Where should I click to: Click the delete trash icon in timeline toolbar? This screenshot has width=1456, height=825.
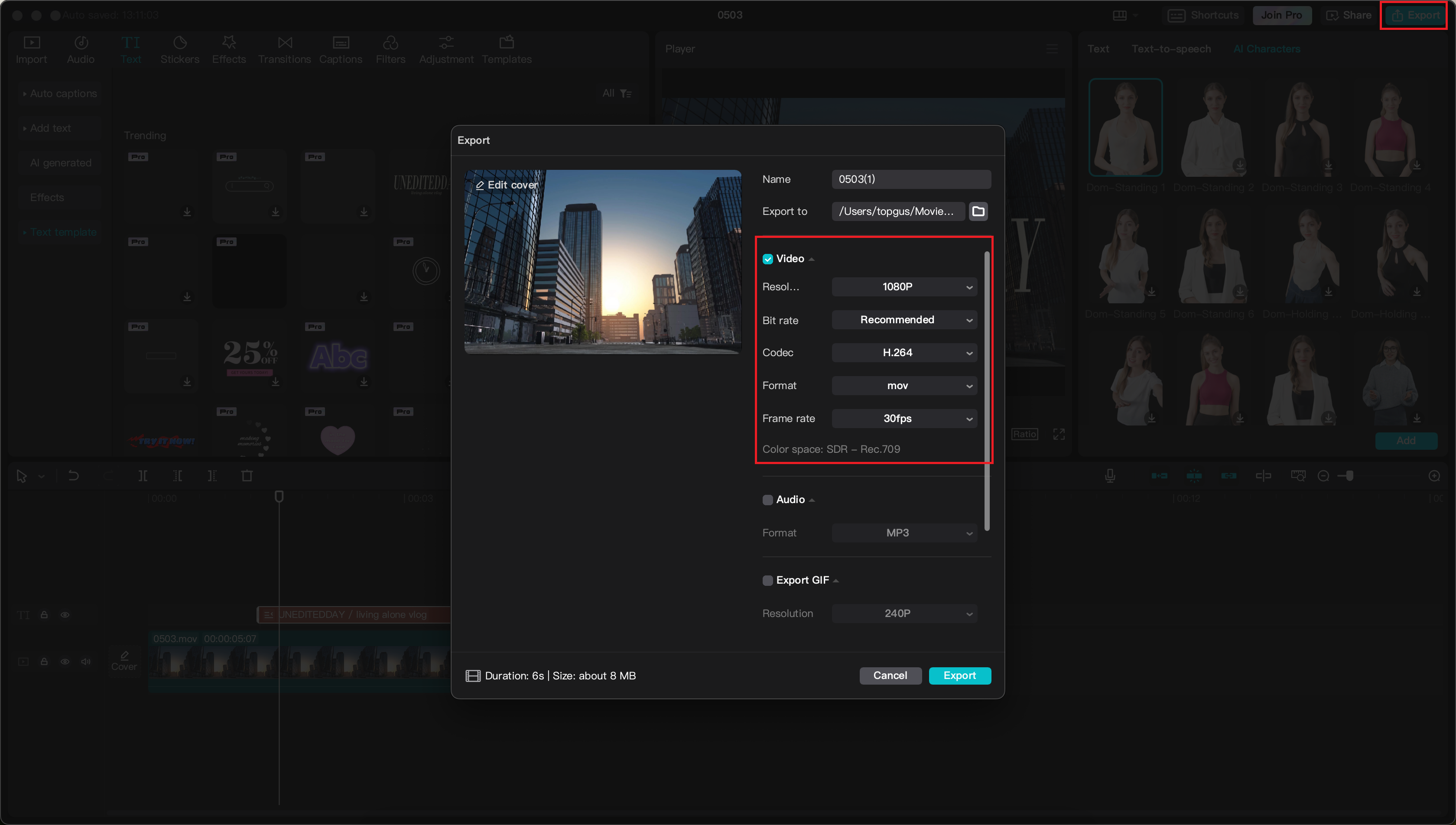point(247,476)
